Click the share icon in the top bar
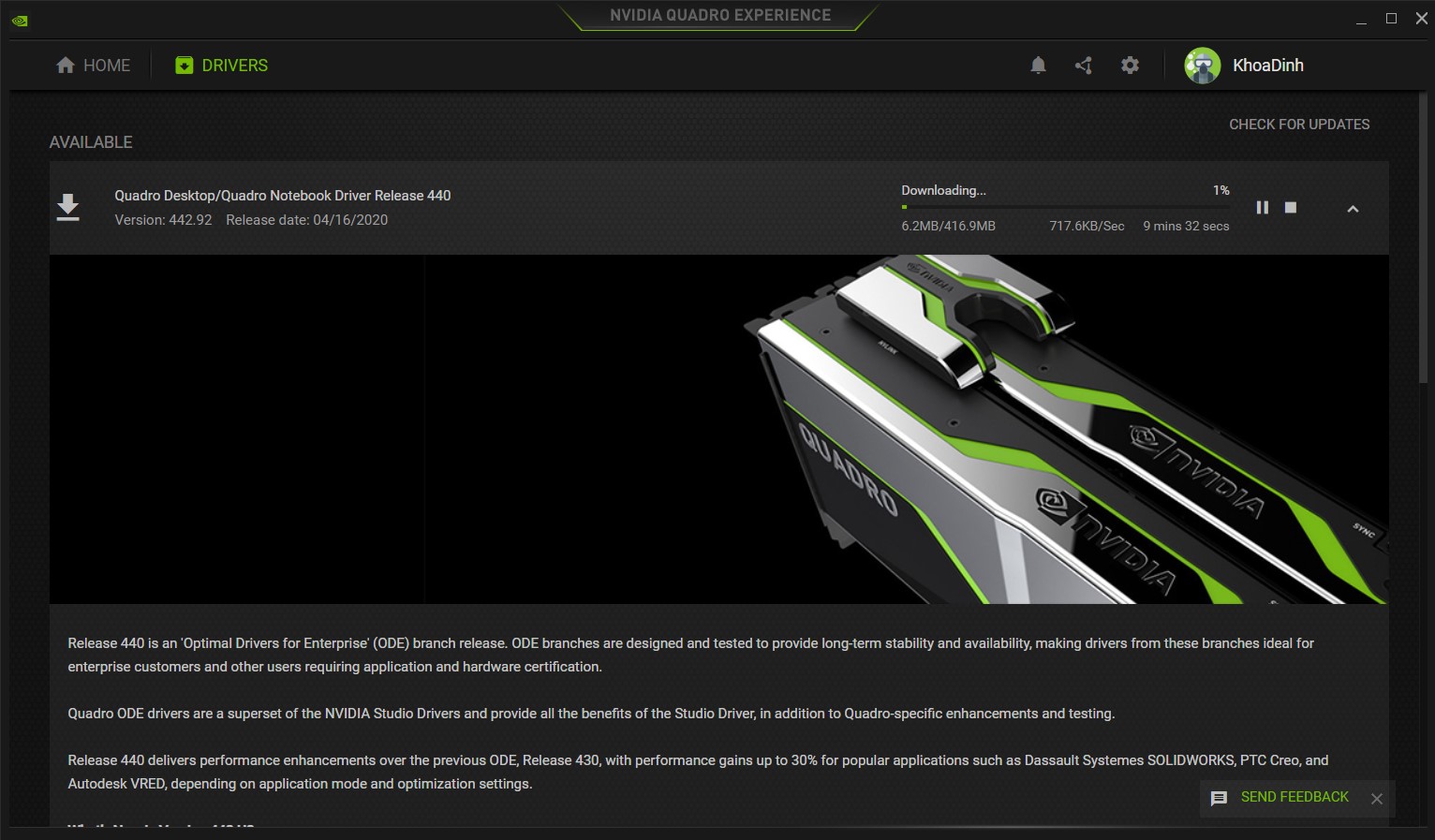The width and height of the screenshot is (1435, 840). click(1084, 65)
